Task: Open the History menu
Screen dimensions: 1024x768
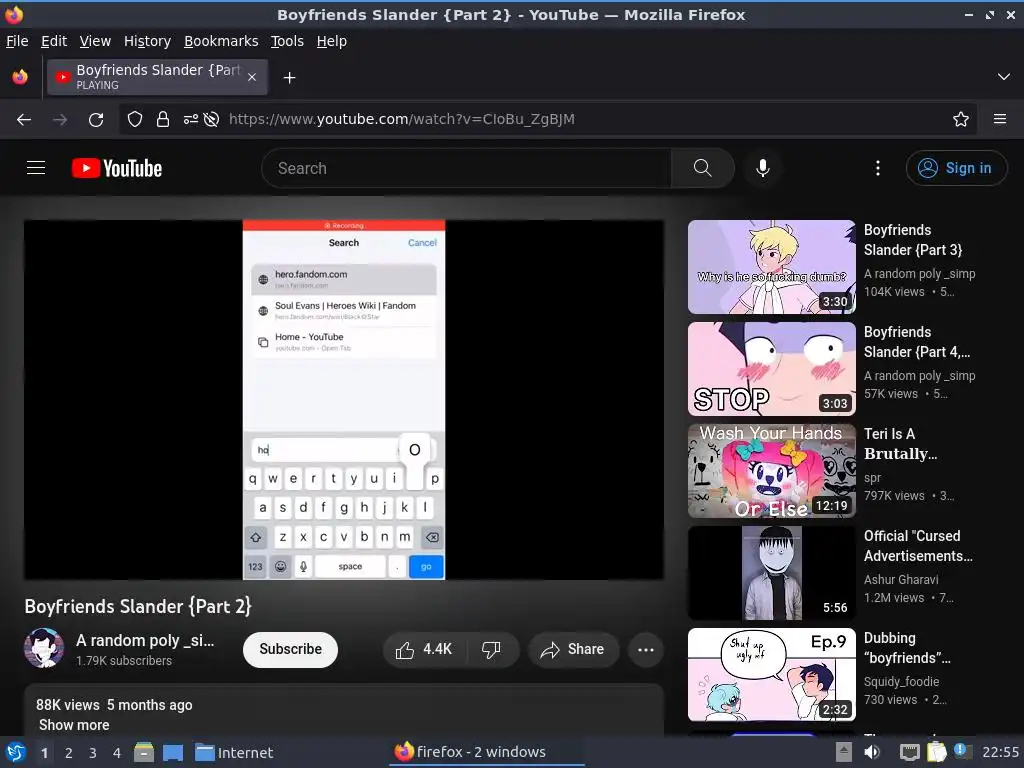Action: coord(148,41)
